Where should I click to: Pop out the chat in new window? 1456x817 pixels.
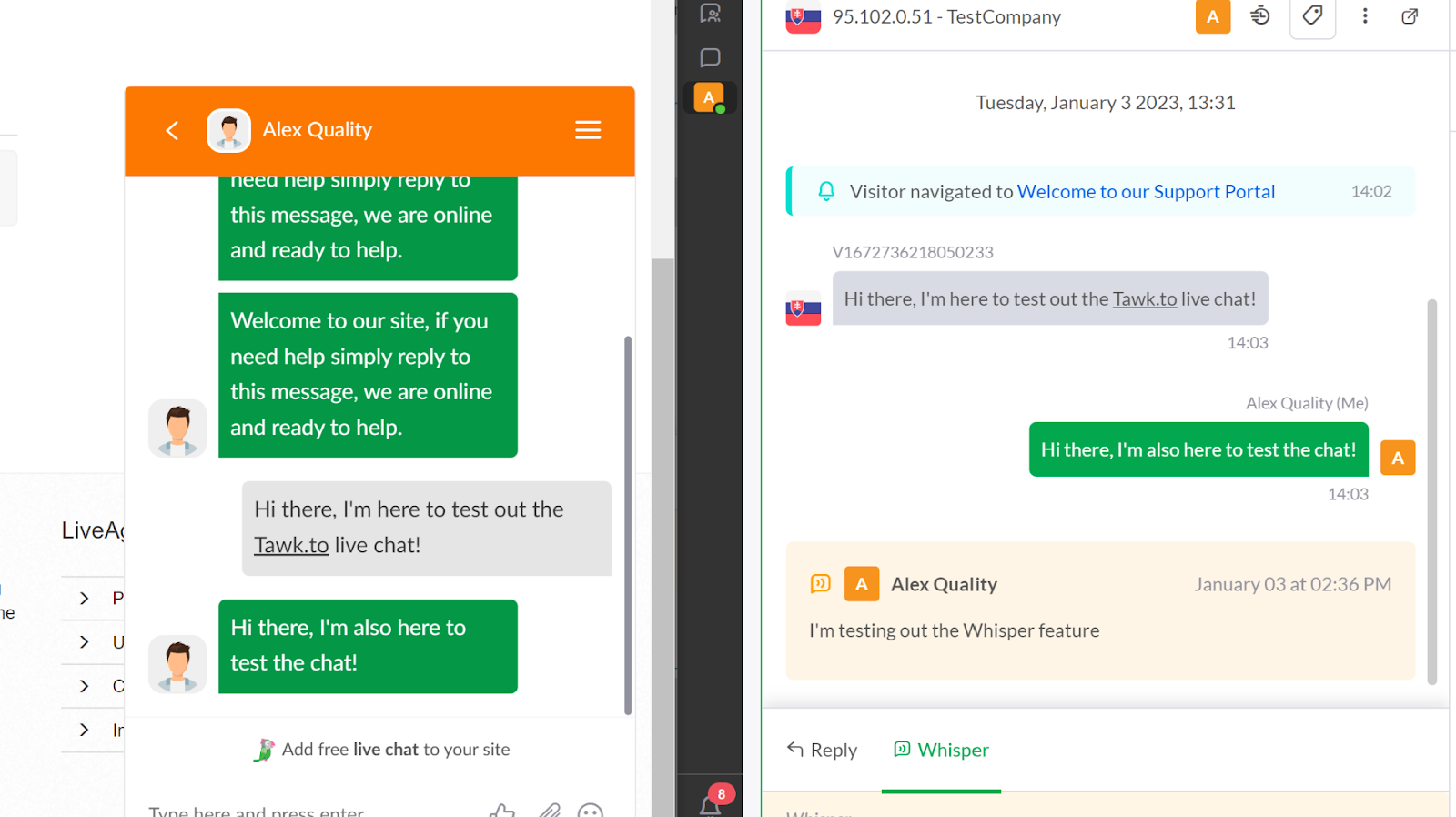tap(1410, 16)
